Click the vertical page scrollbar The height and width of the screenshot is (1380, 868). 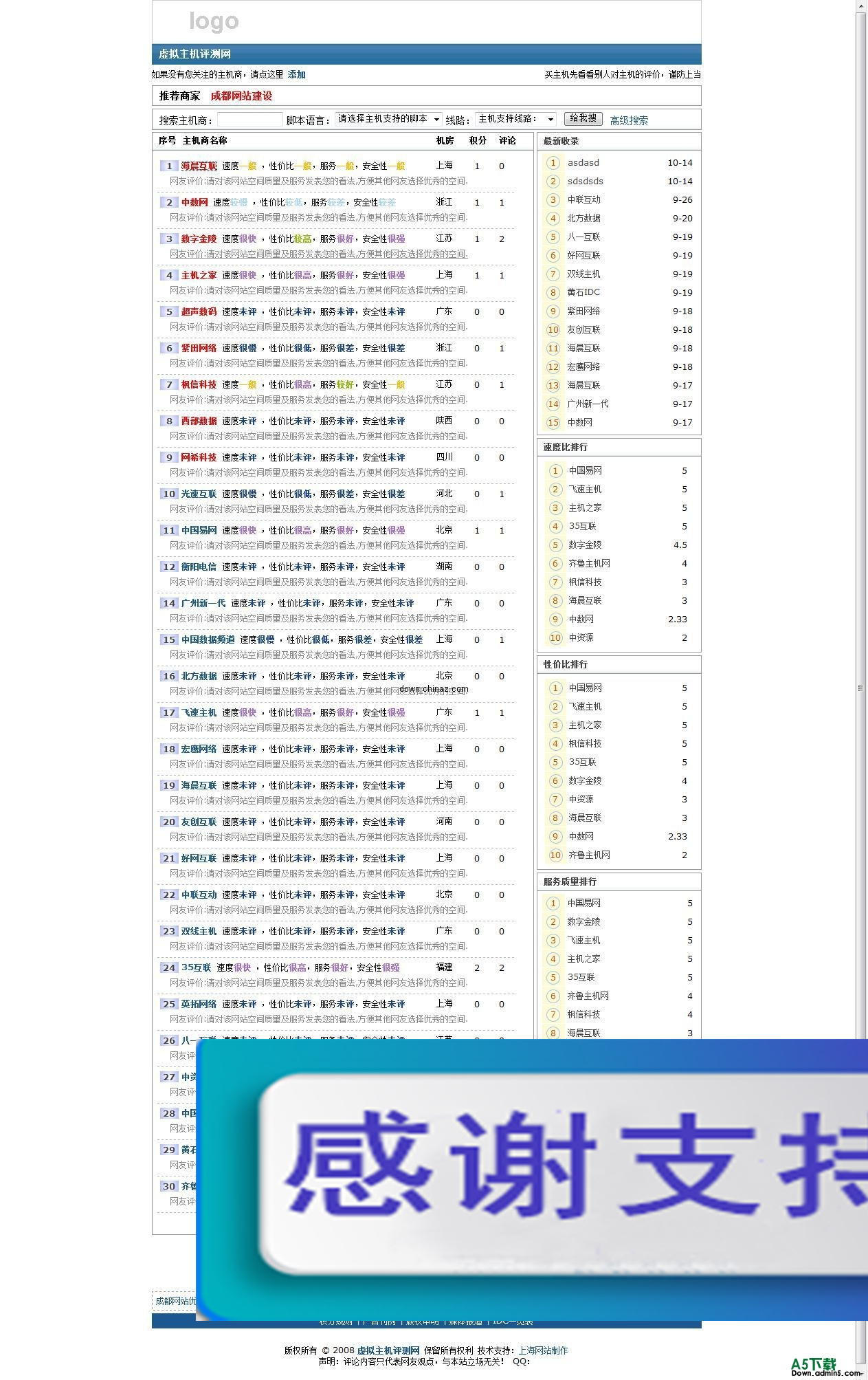tap(860, 688)
